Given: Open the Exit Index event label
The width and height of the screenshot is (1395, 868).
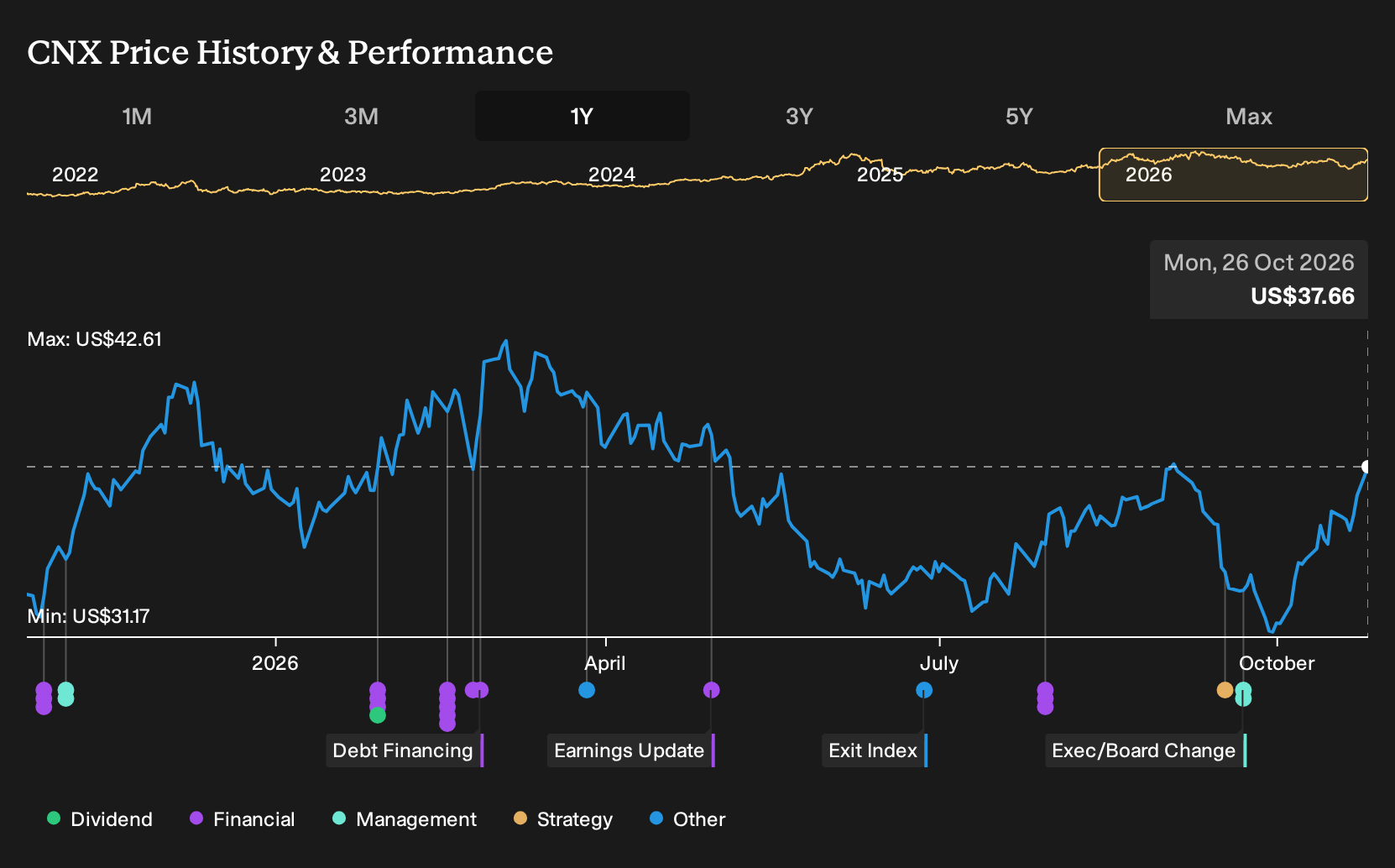Looking at the screenshot, I should coord(875,750).
